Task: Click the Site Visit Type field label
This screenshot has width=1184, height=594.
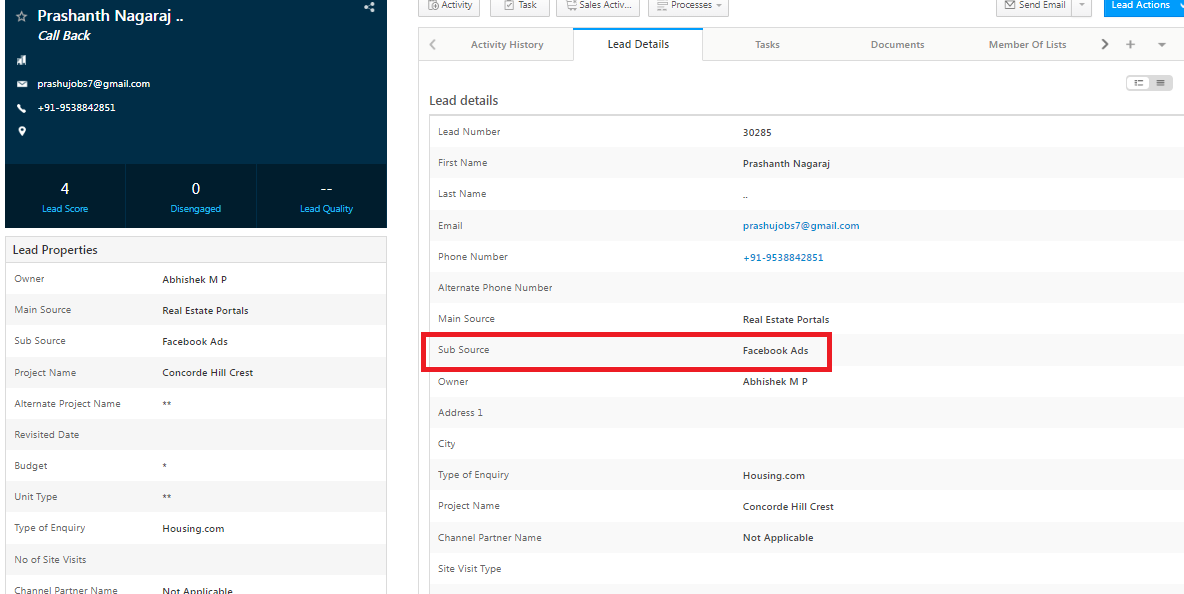Action: 470,568
